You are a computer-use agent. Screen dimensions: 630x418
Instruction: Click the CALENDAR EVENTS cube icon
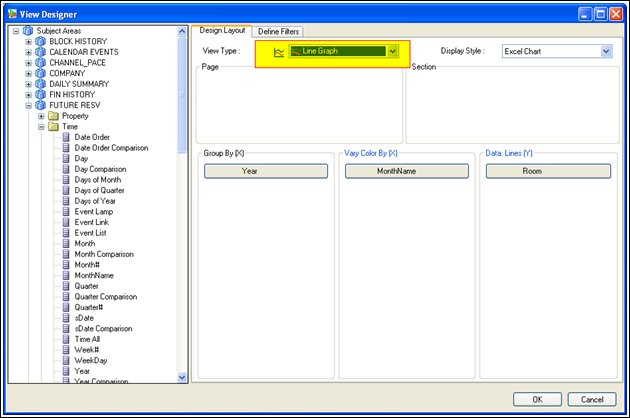tap(41, 52)
